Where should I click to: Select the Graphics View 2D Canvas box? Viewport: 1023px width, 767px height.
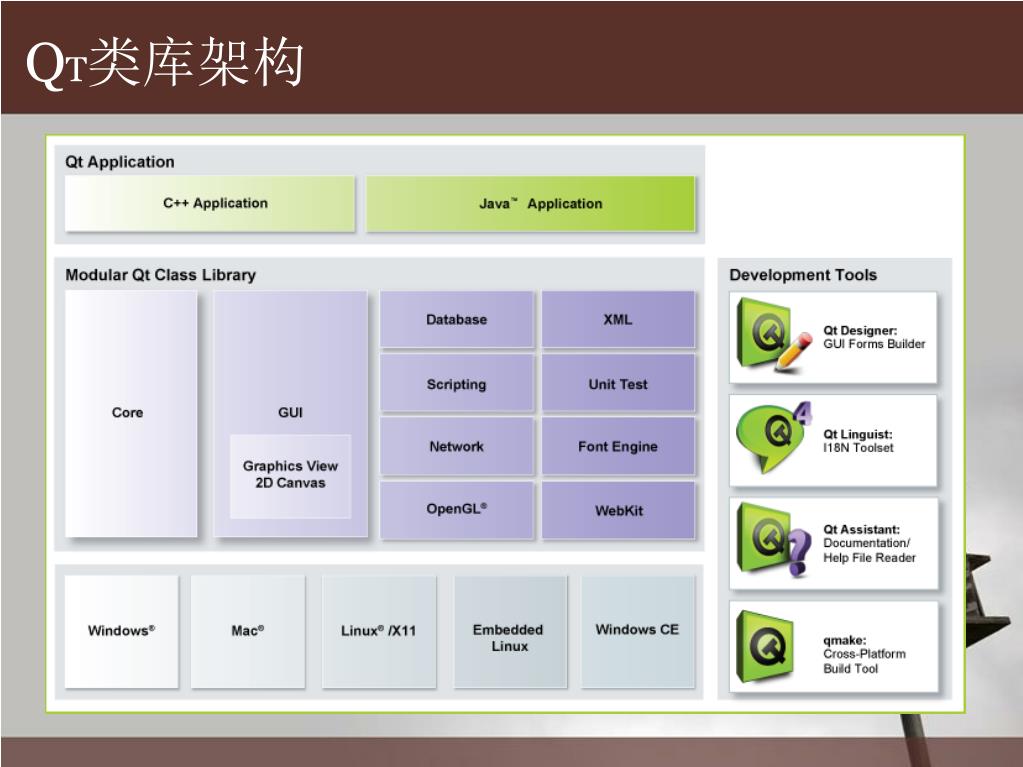[290, 476]
